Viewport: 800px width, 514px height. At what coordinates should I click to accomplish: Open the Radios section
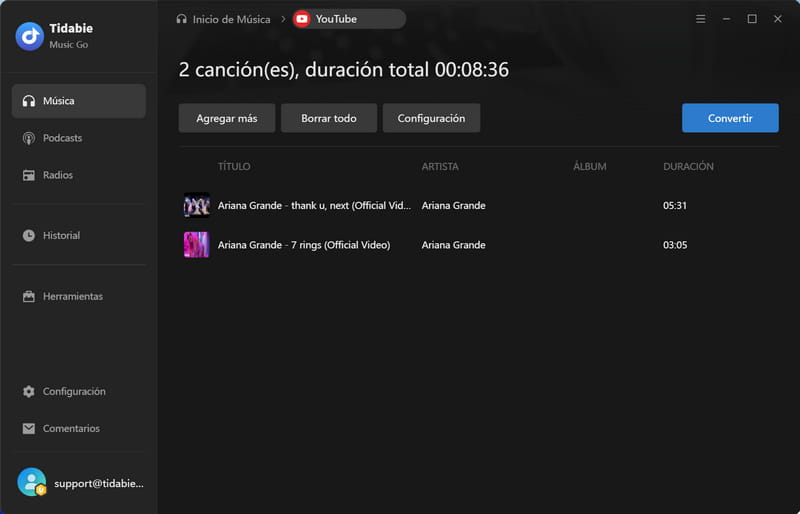coord(79,175)
